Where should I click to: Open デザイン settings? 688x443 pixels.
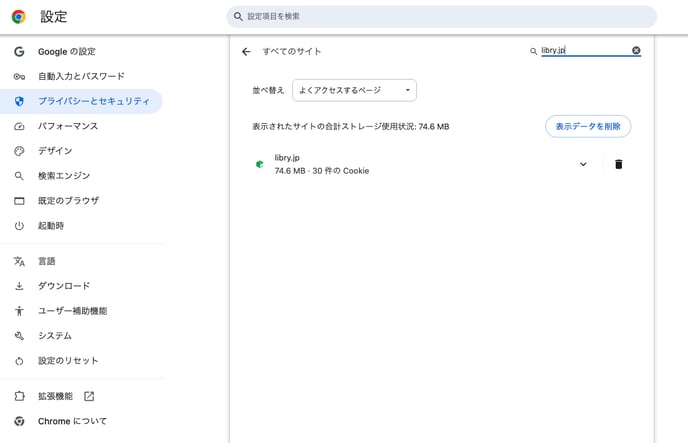tap(55, 151)
